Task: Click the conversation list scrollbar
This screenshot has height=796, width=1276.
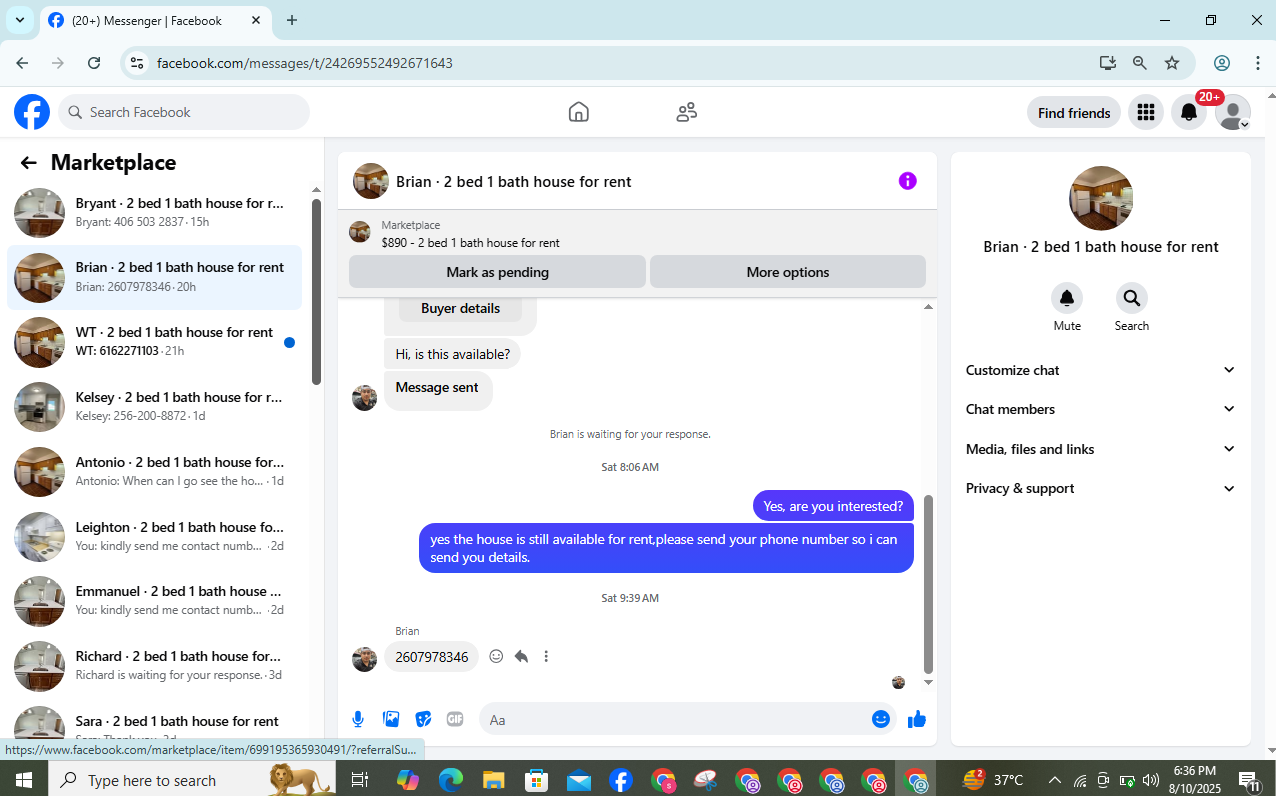Action: coord(316,292)
